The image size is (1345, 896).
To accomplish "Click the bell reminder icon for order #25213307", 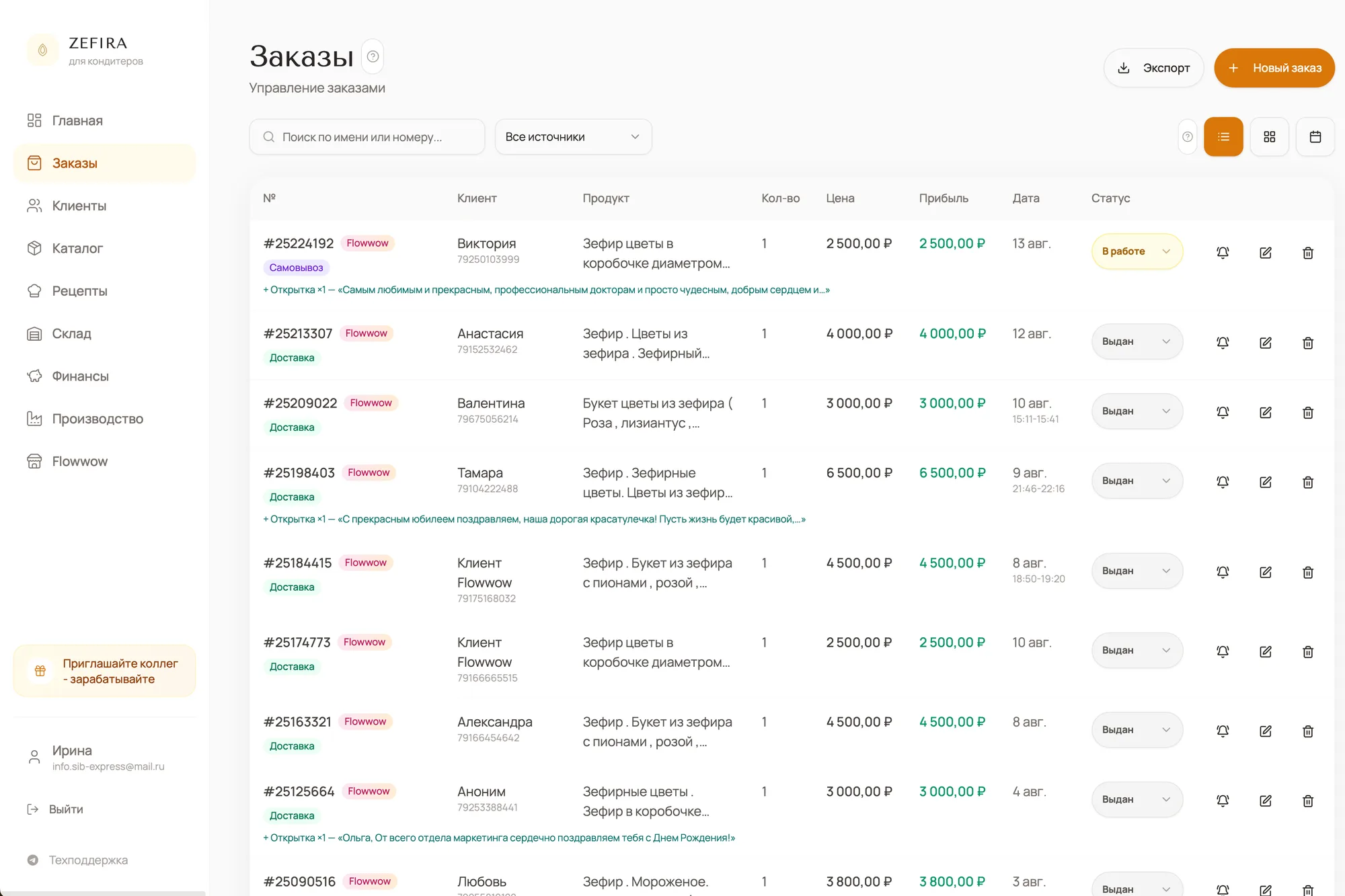I will click(x=1223, y=343).
